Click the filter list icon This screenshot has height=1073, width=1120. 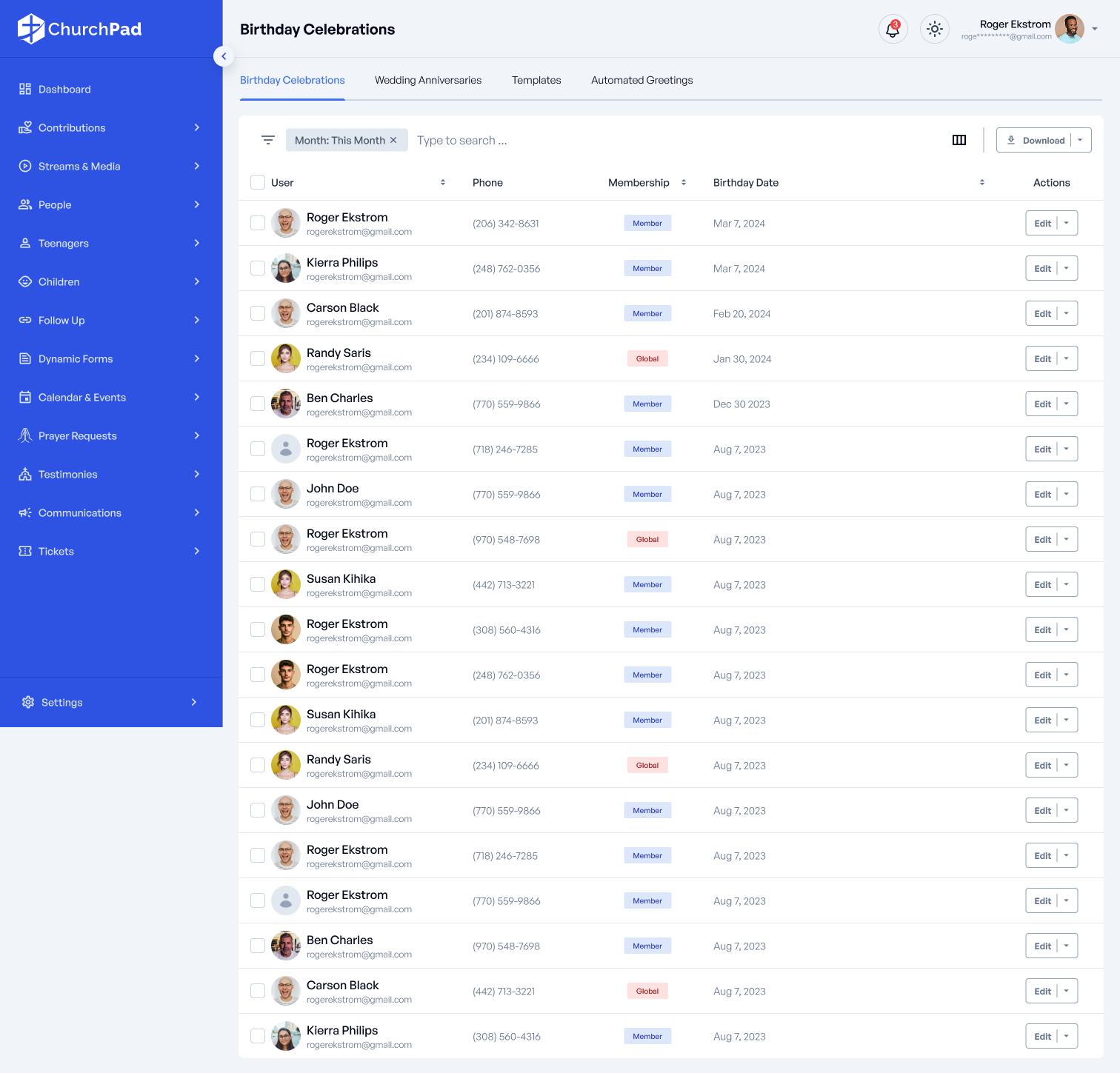pyautogui.click(x=268, y=140)
